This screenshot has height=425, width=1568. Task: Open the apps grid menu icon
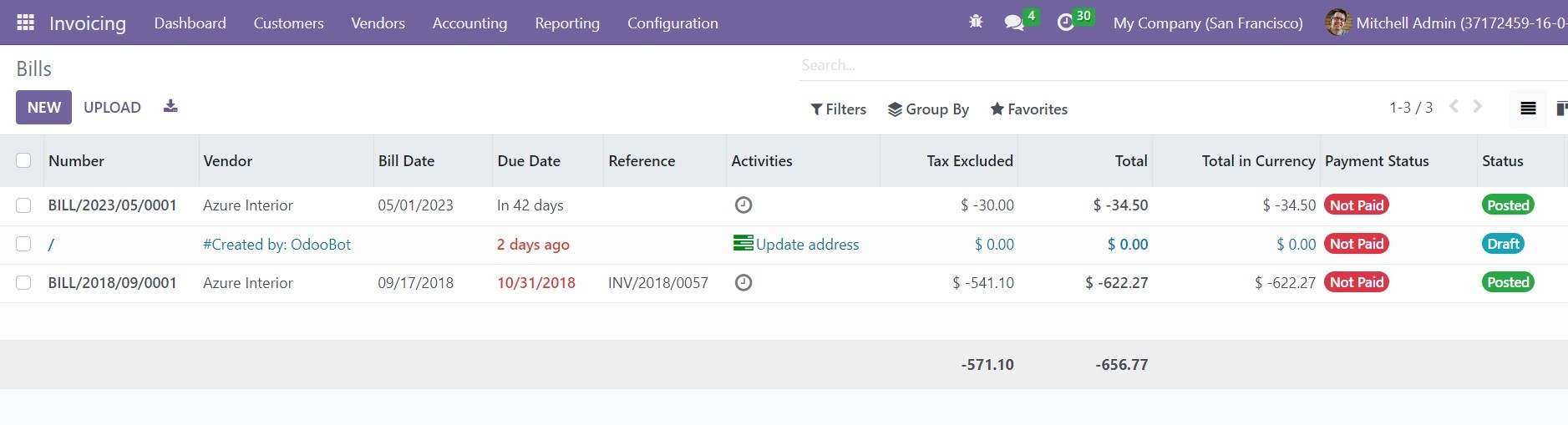(x=26, y=23)
